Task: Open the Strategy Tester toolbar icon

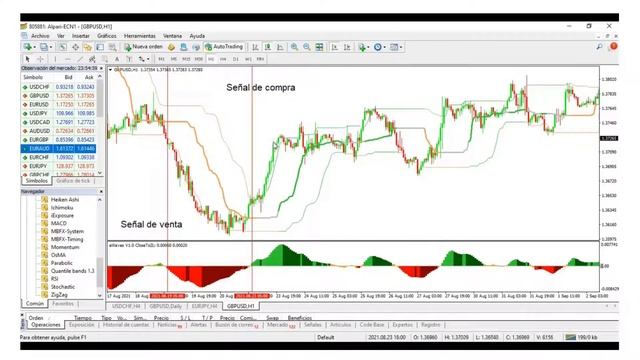Action: pos(113,47)
